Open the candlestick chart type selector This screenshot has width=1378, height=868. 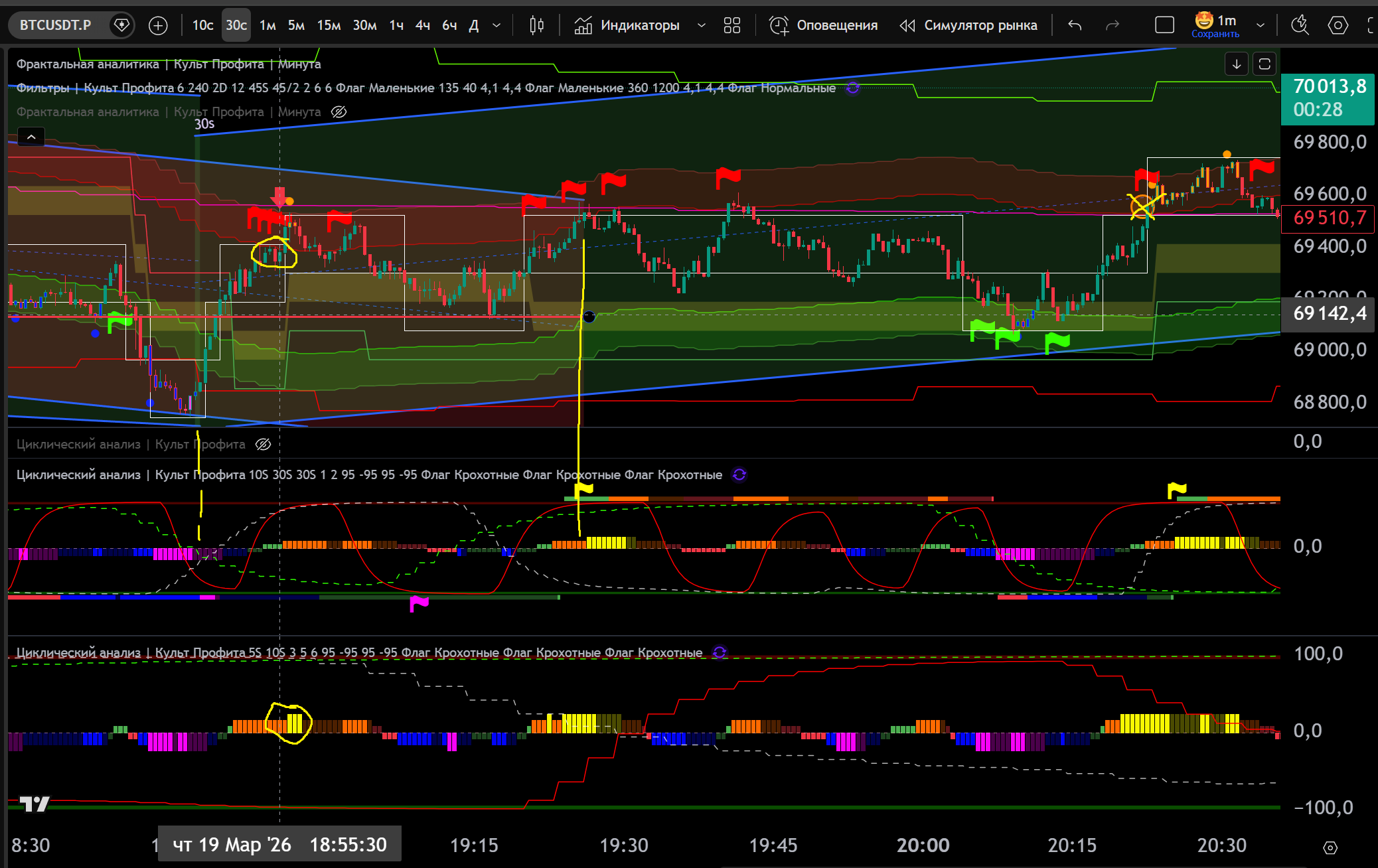tap(536, 25)
